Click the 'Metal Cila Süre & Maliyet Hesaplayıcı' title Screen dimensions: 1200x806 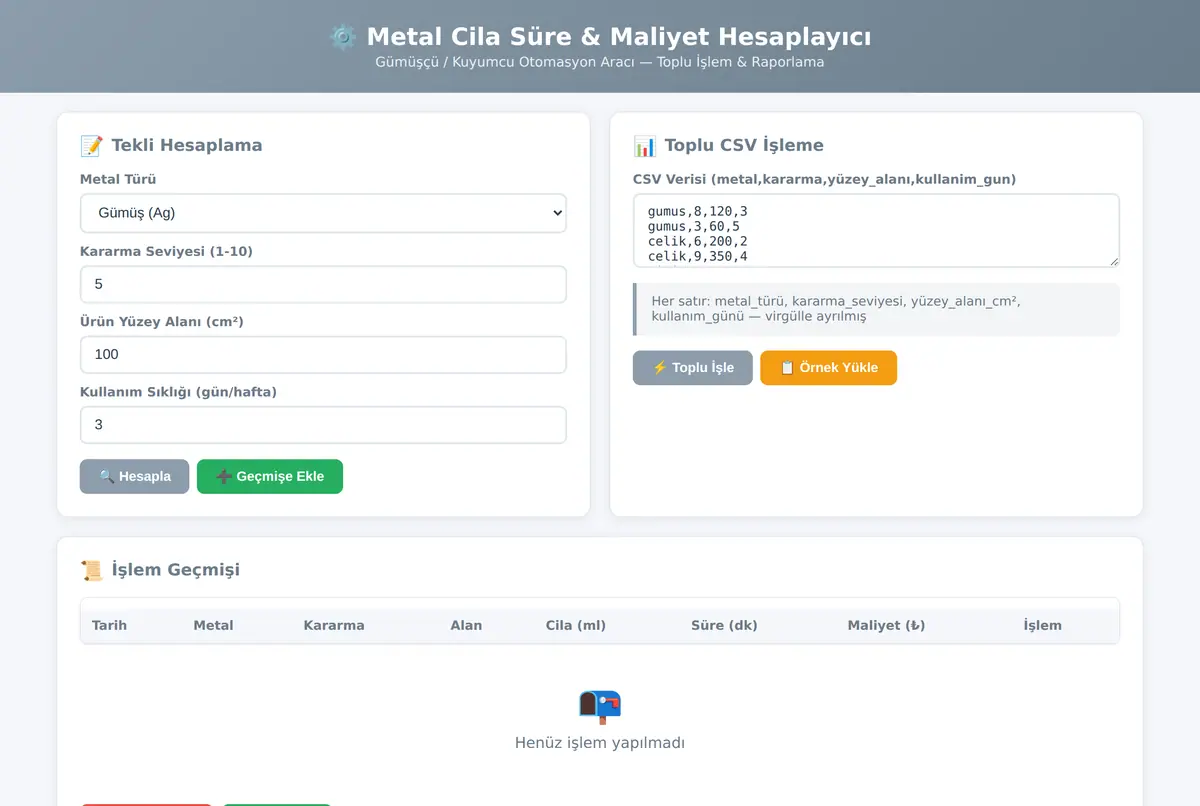[x=619, y=37]
